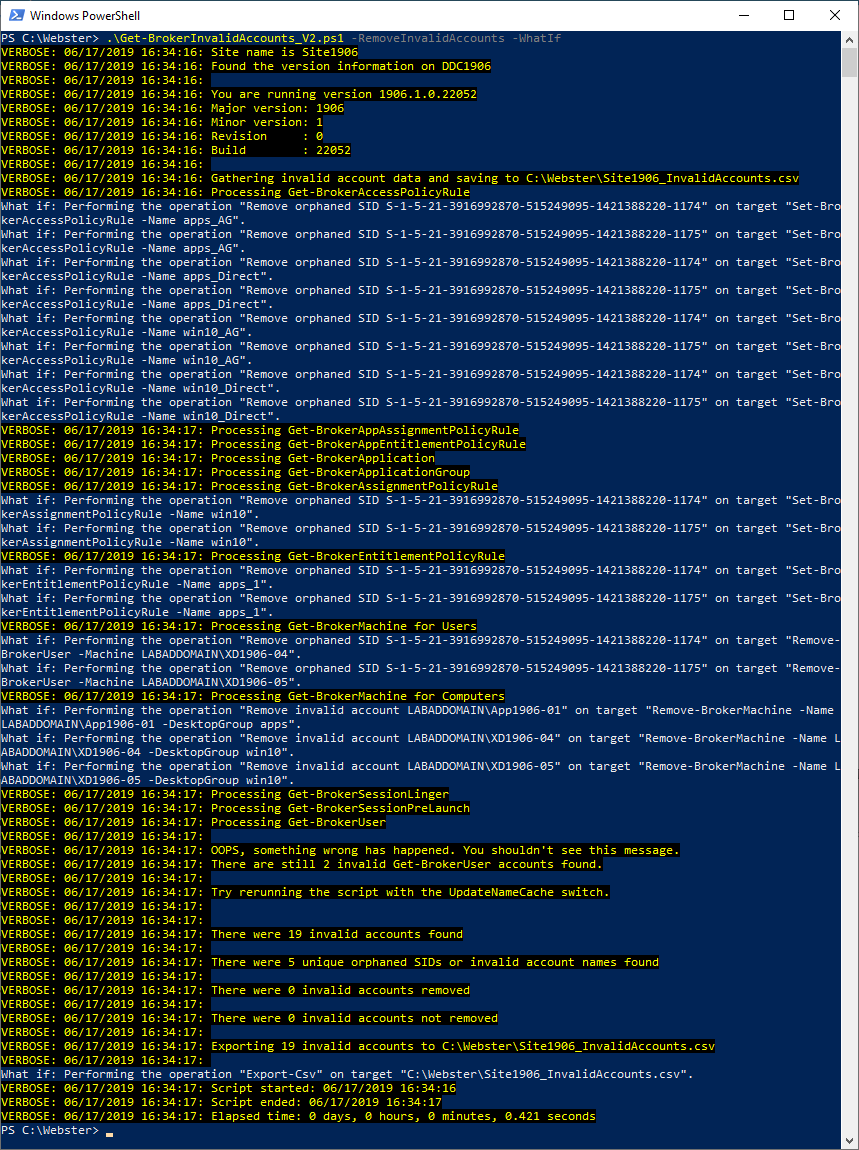Click the "Elapsed time: 0 days" line
The height and width of the screenshot is (1150, 859).
click(x=403, y=1116)
